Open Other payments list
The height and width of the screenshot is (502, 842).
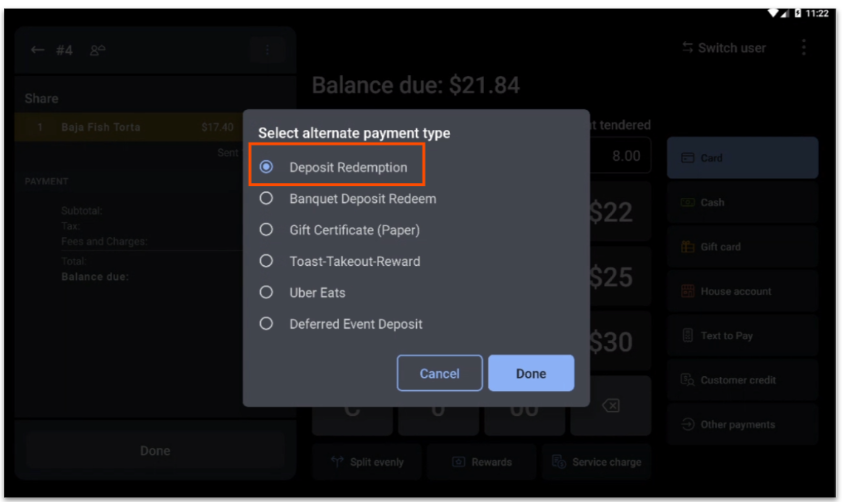point(742,424)
